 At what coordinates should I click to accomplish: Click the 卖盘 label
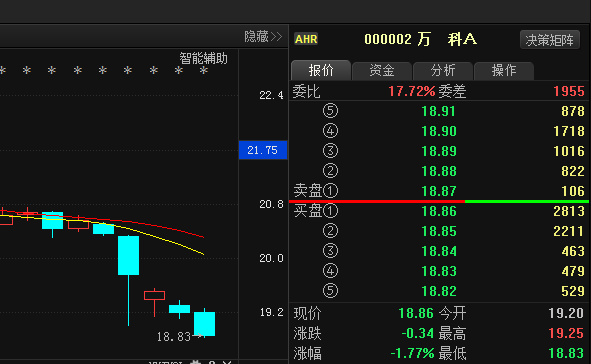308,191
